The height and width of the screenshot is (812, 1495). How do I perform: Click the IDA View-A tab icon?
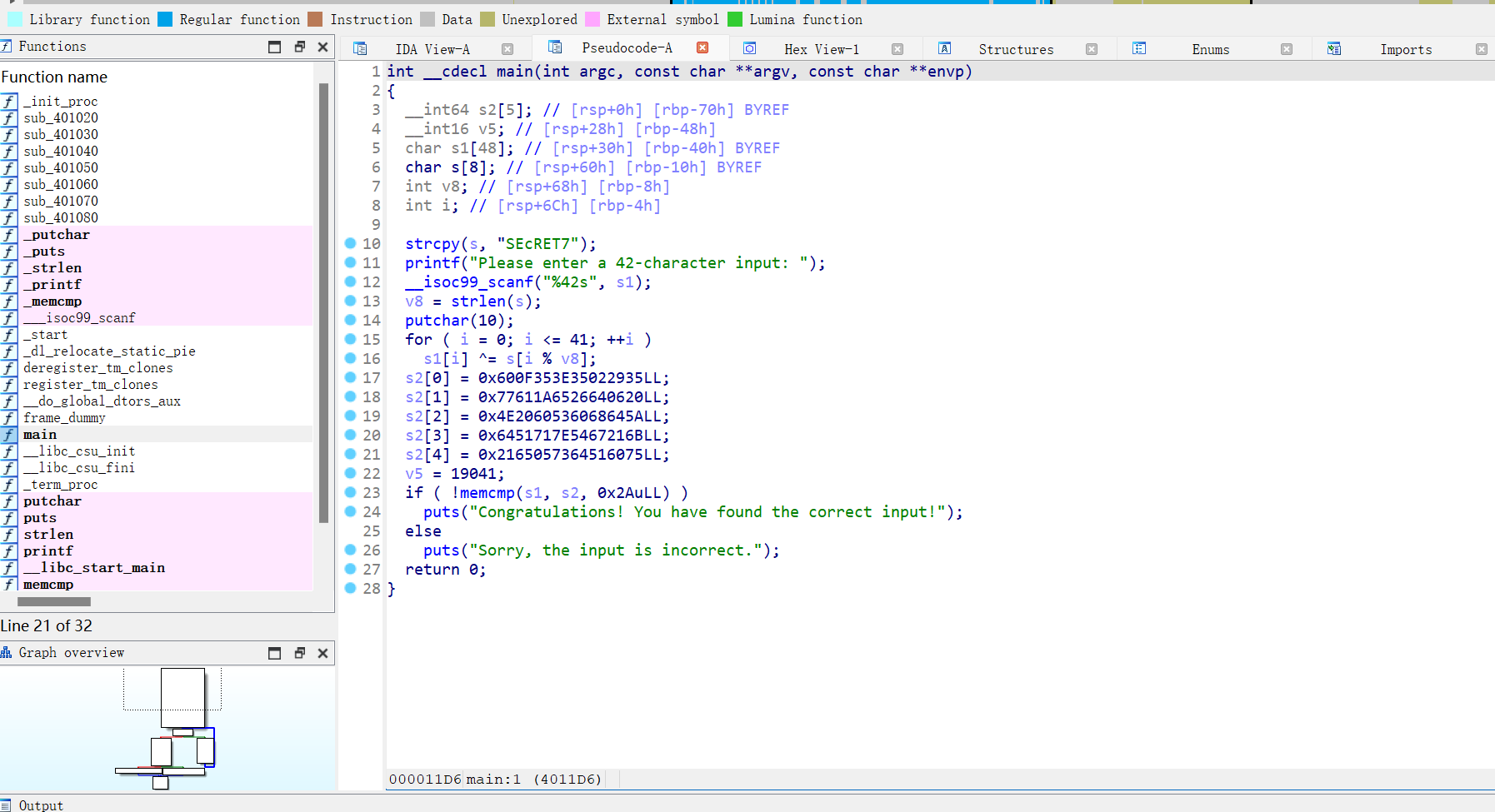click(x=360, y=49)
